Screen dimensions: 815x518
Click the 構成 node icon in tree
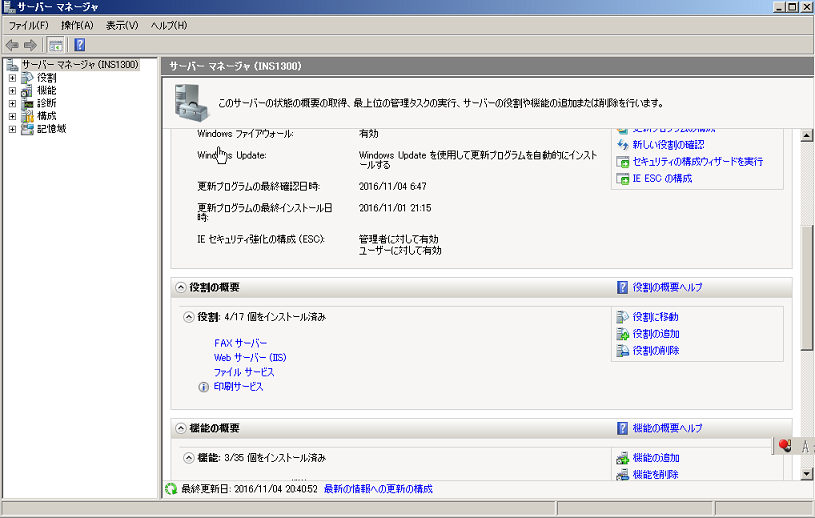[28, 116]
